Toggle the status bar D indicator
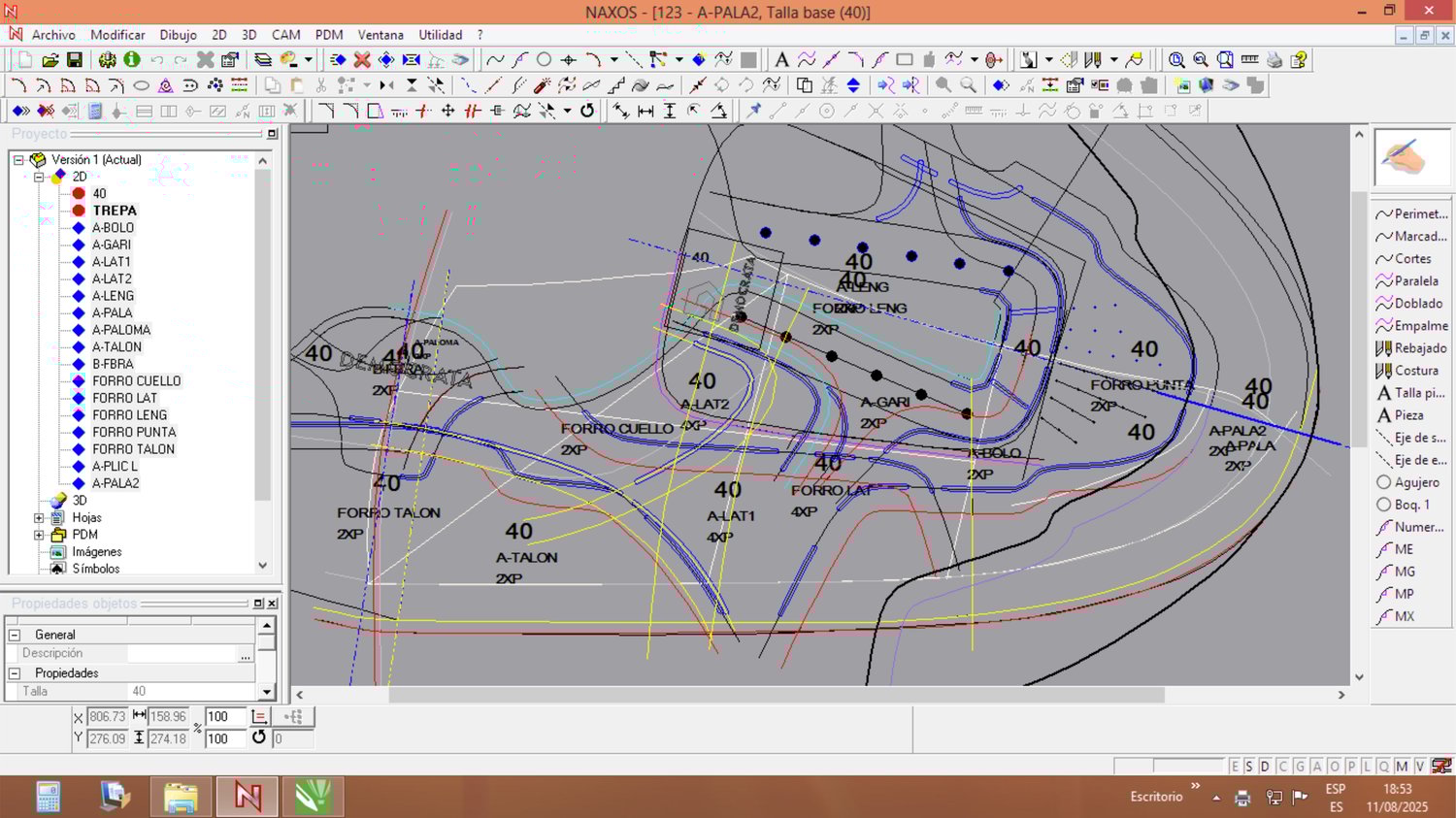The image size is (1456, 818). (1265, 767)
